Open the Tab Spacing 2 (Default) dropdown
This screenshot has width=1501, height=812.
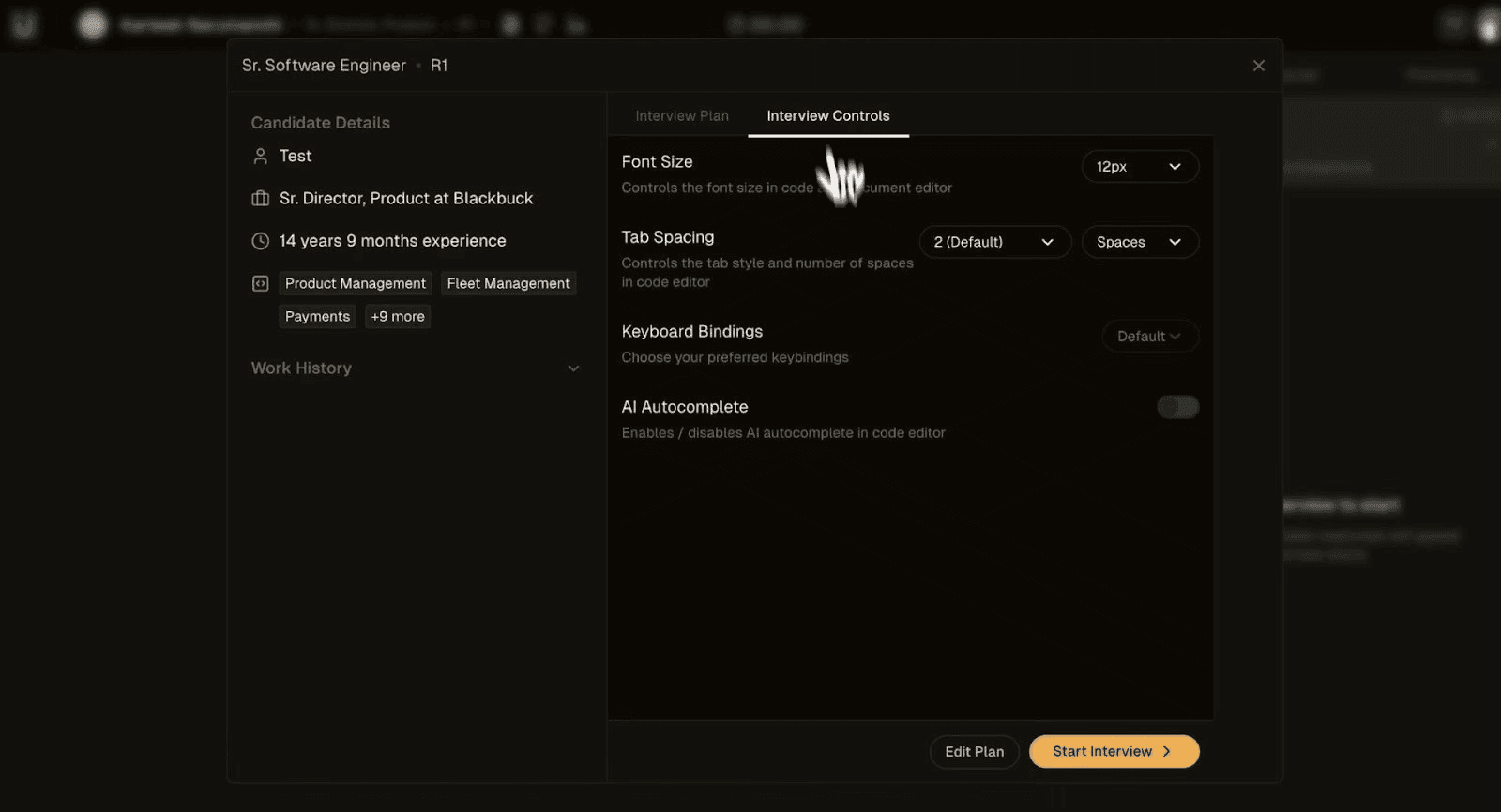pos(994,242)
